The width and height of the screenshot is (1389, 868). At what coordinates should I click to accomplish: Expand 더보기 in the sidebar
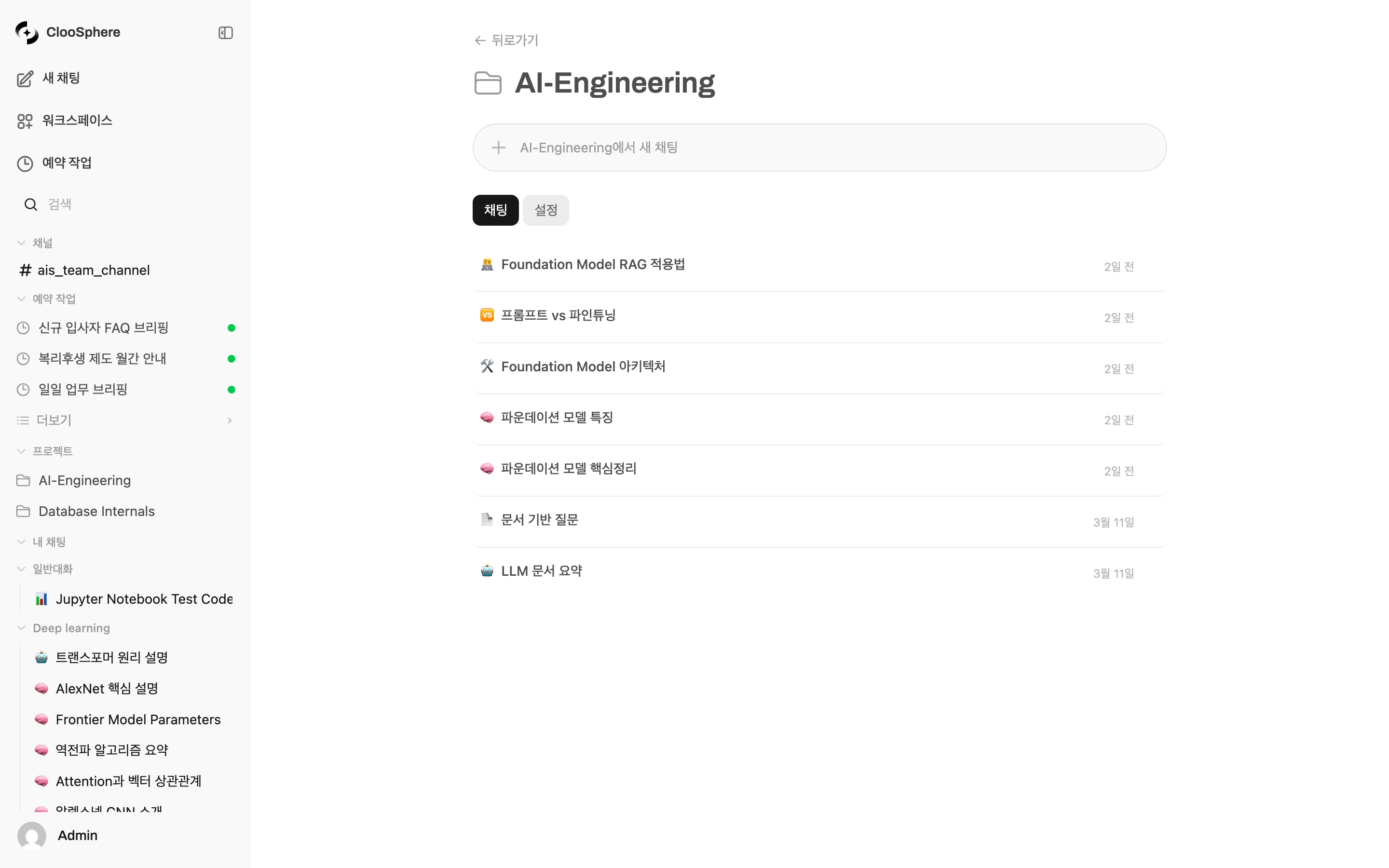tap(54, 420)
